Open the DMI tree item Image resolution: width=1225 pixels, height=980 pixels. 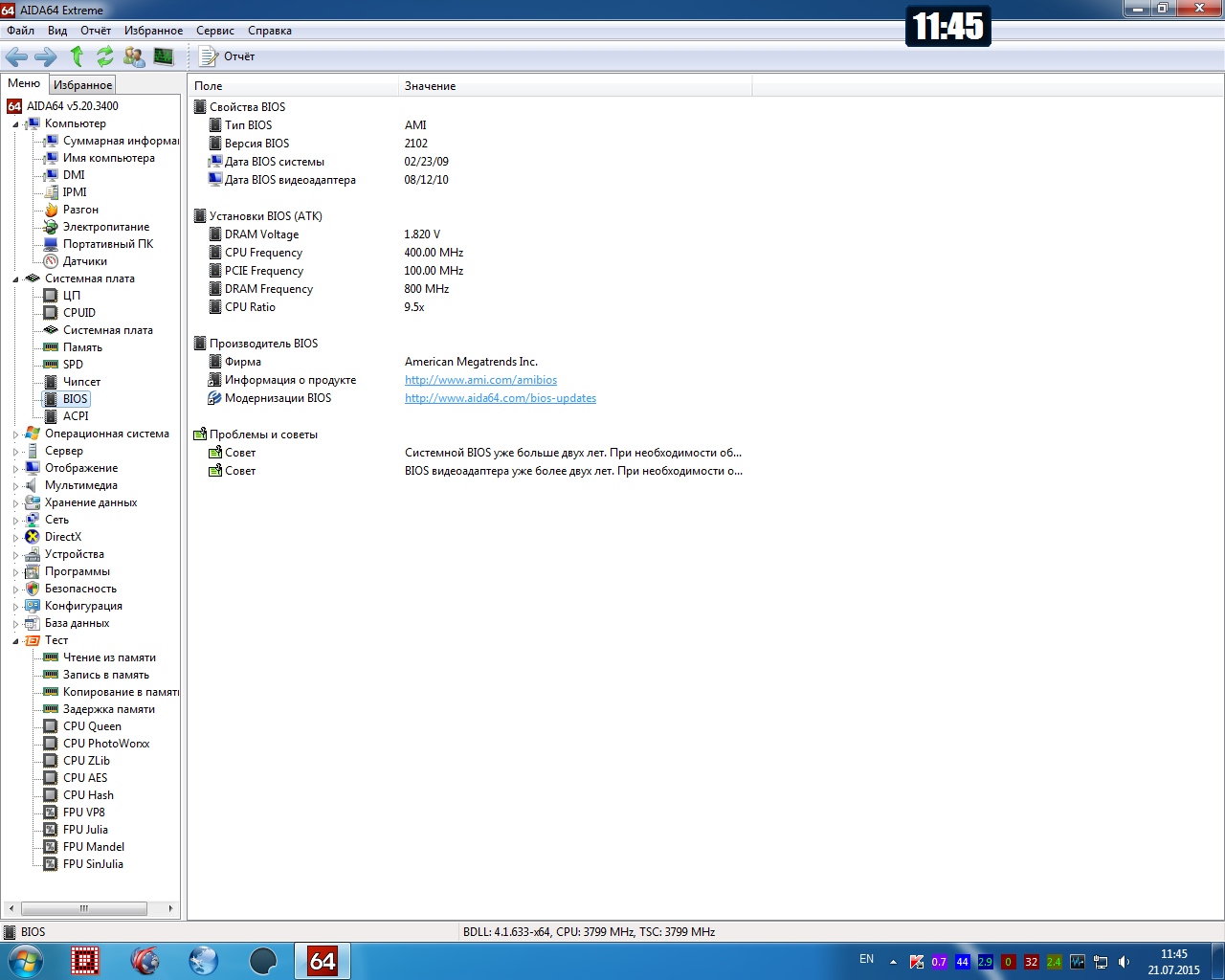click(x=74, y=175)
